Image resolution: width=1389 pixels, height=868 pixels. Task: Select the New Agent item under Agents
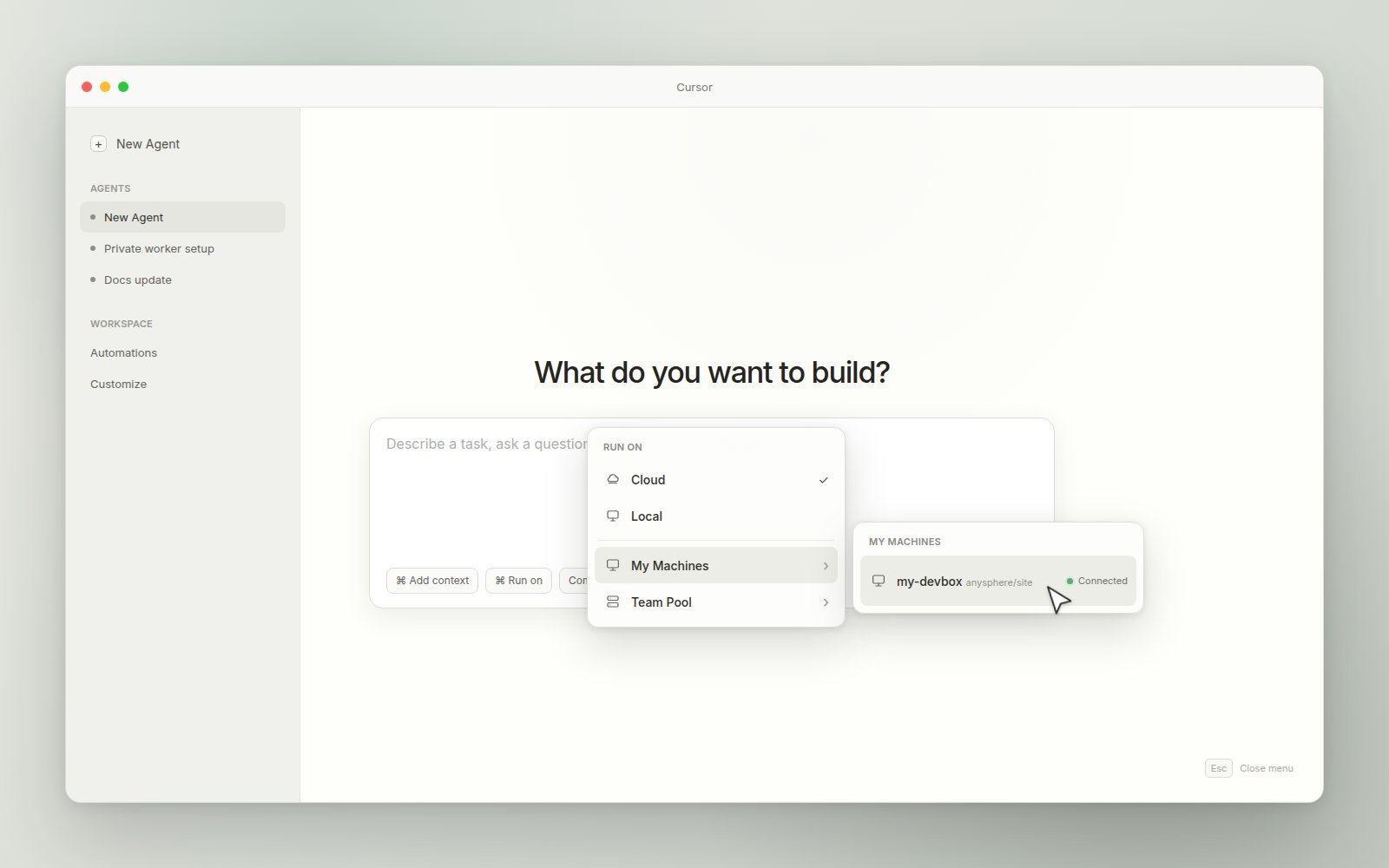[182, 217]
